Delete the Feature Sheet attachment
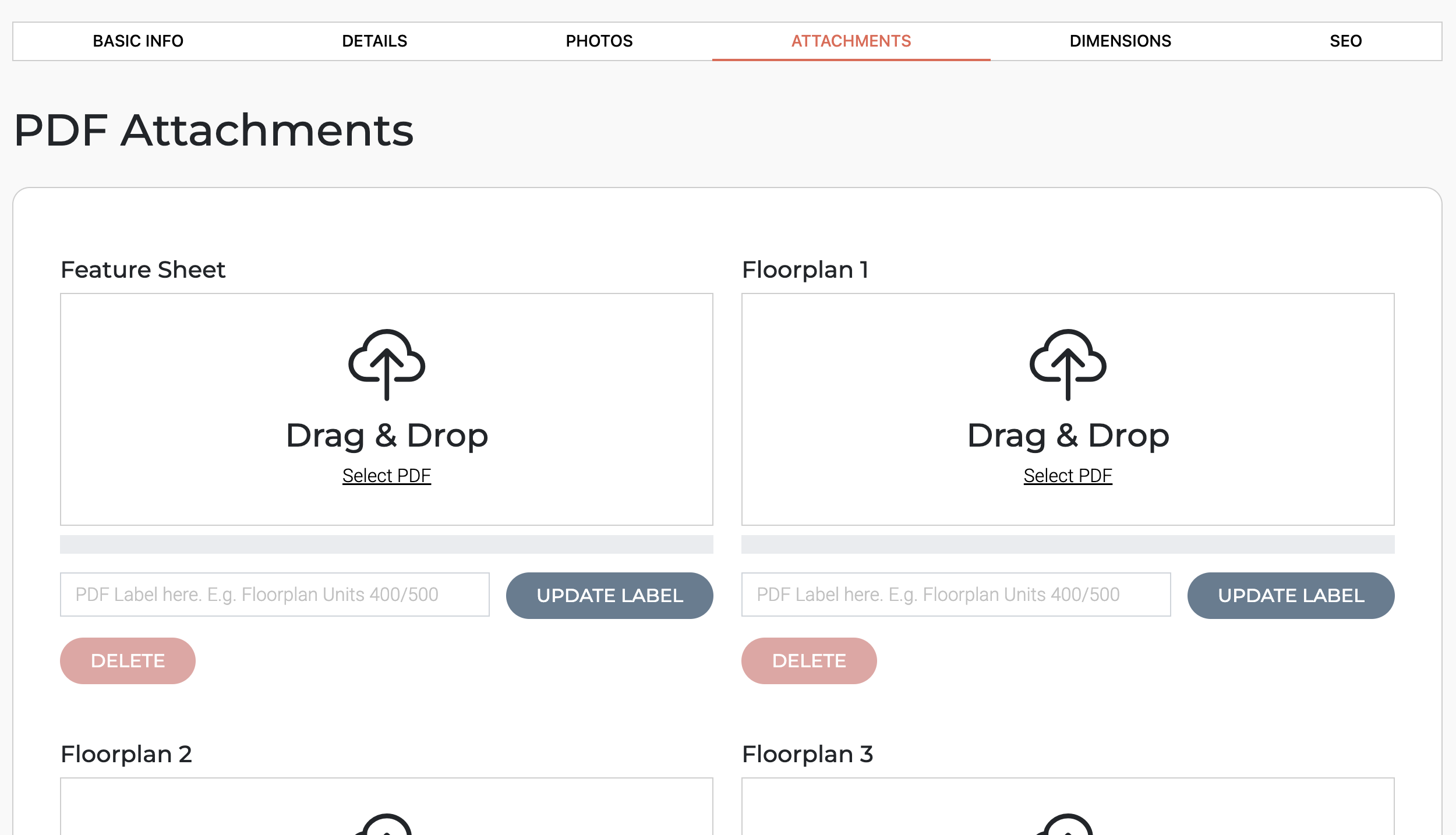1456x835 pixels. (x=128, y=660)
